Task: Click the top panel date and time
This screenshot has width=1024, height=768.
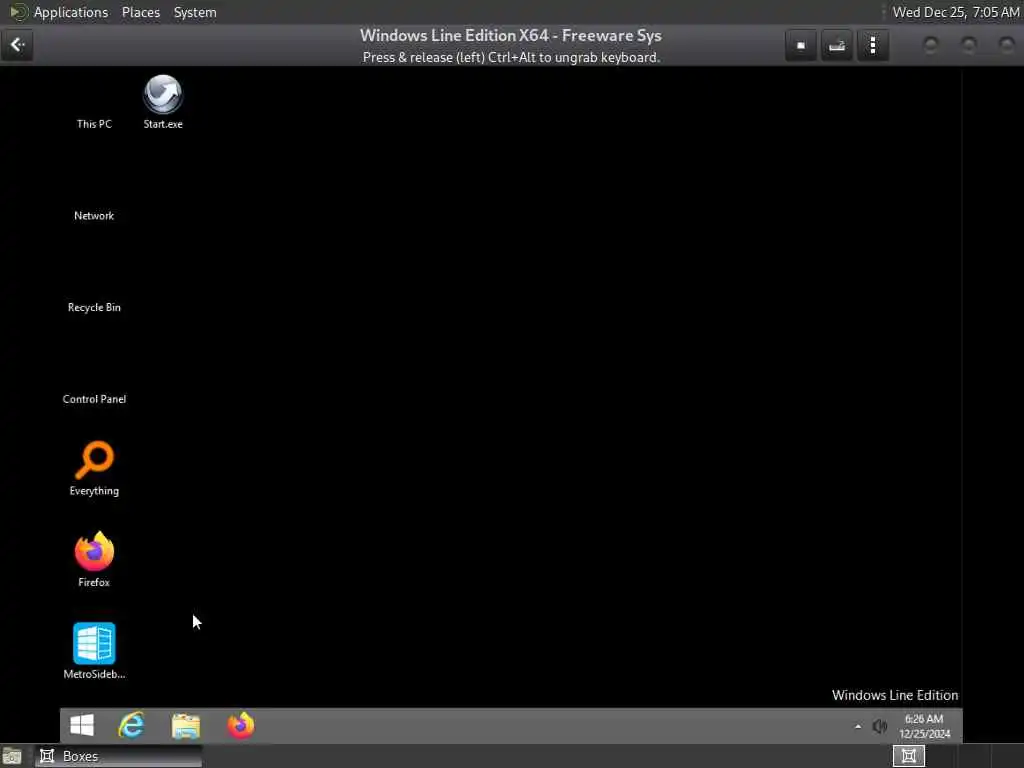Action: pyautogui.click(x=955, y=12)
